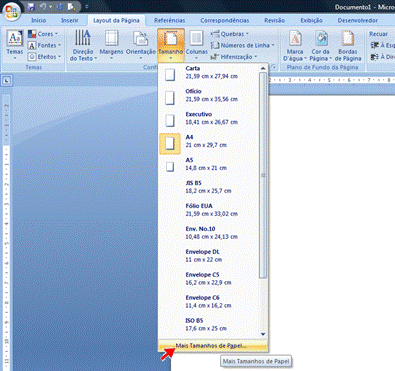Click the page icon beside Executivo

[x=170, y=121]
